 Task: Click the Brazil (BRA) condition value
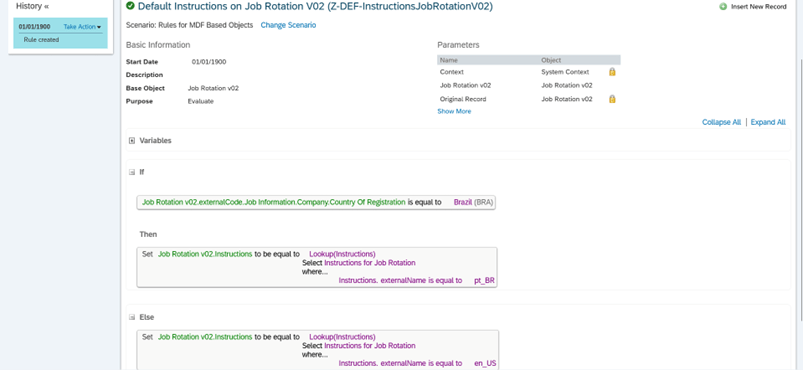pos(473,202)
